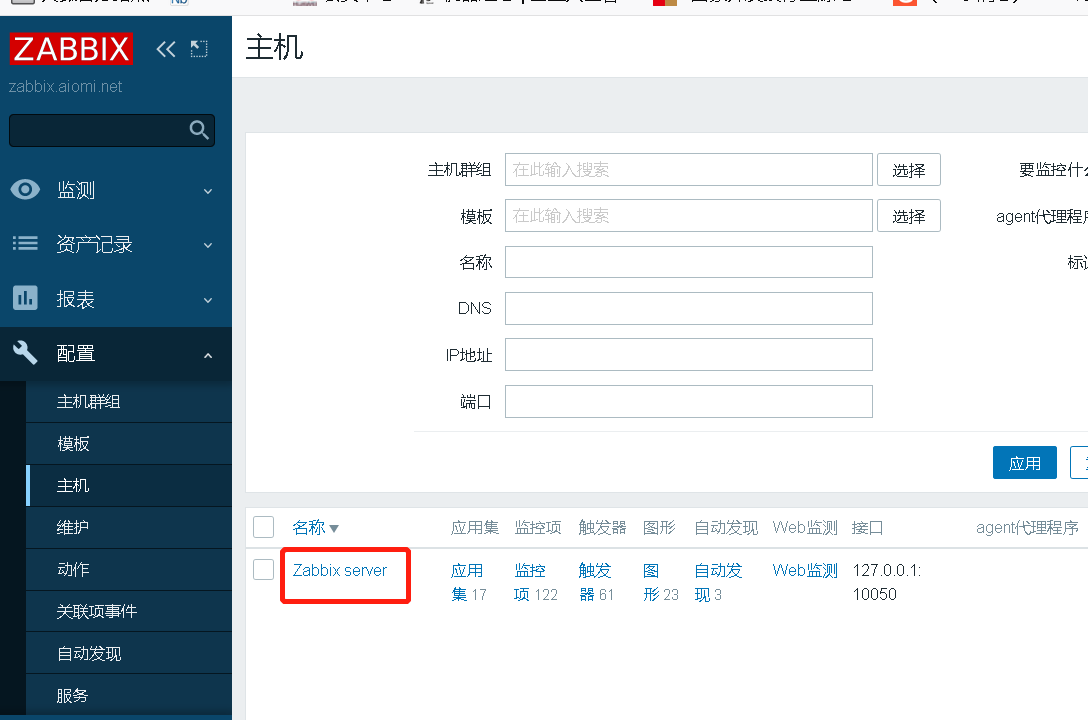Open 图形 23 link for Zabbix server
Viewport: 1088px width, 720px height.
tap(661, 583)
